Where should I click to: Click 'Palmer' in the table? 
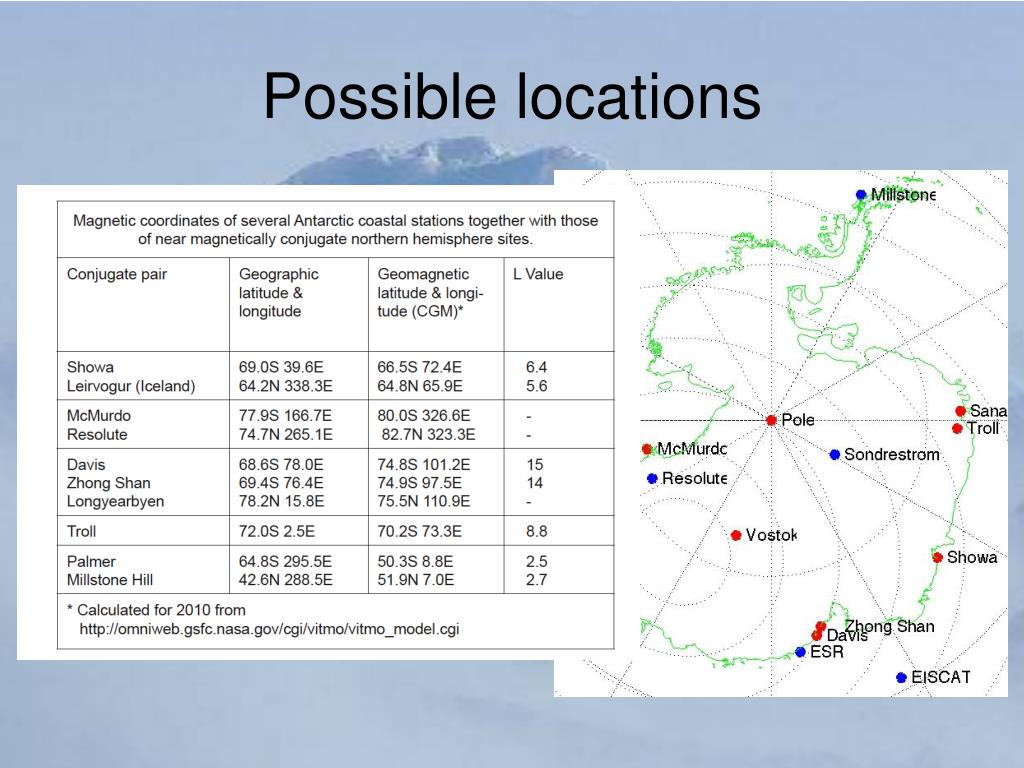click(91, 562)
